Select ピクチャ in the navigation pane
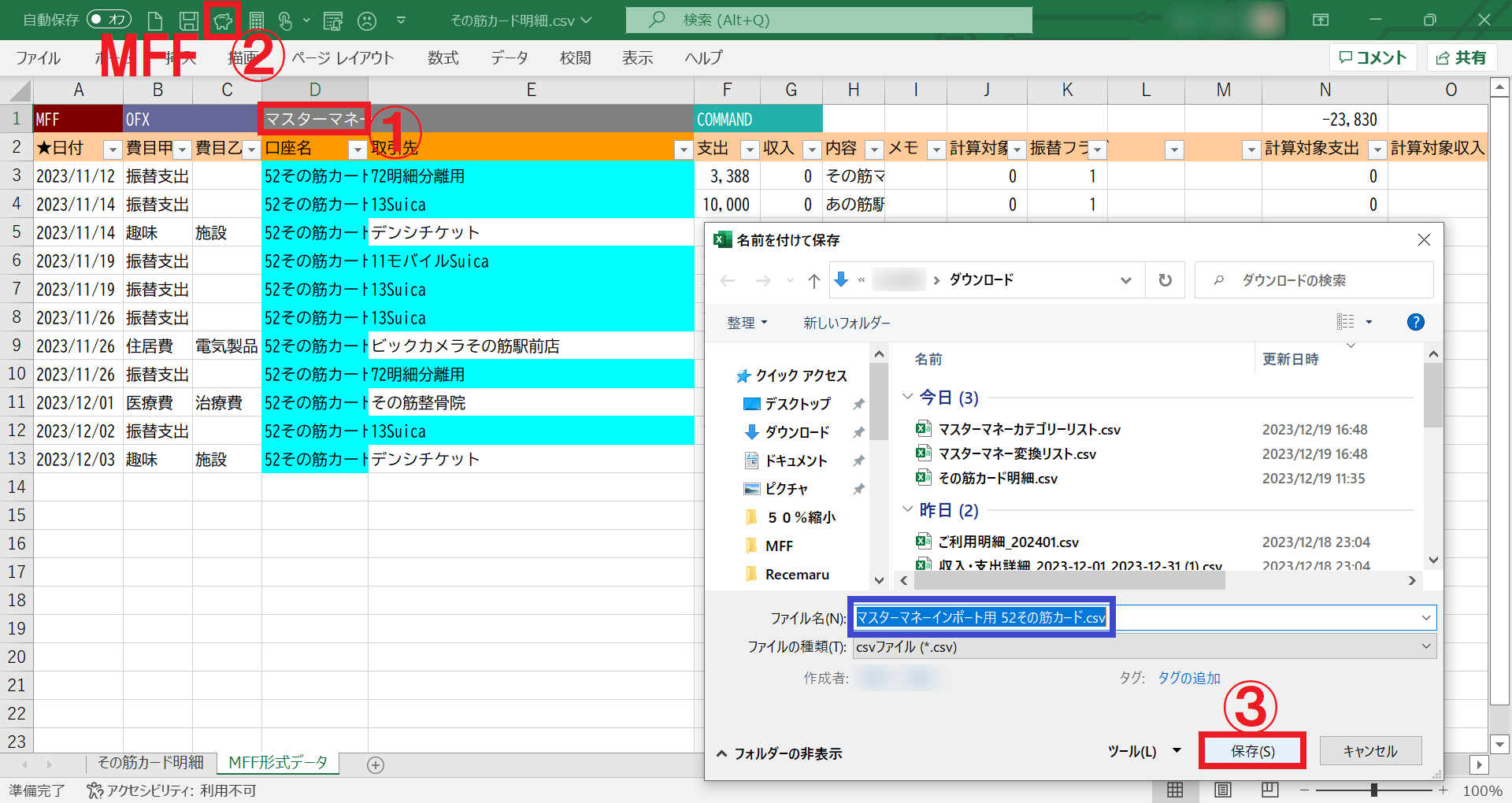Viewport: 1512px width, 803px height. [x=786, y=489]
